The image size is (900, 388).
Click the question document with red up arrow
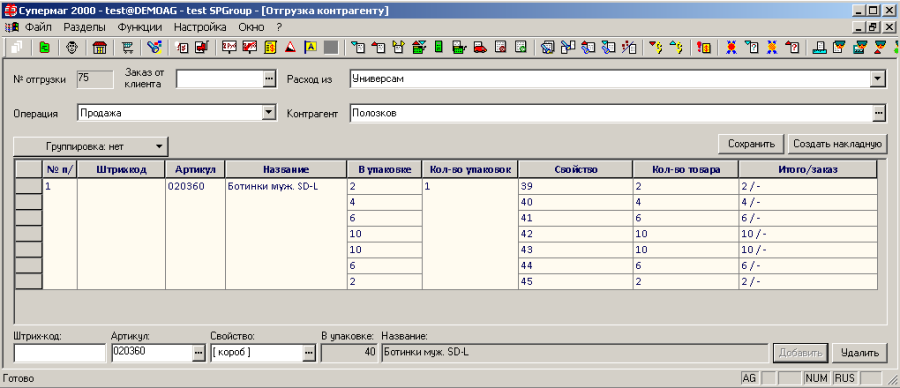(x=792, y=48)
